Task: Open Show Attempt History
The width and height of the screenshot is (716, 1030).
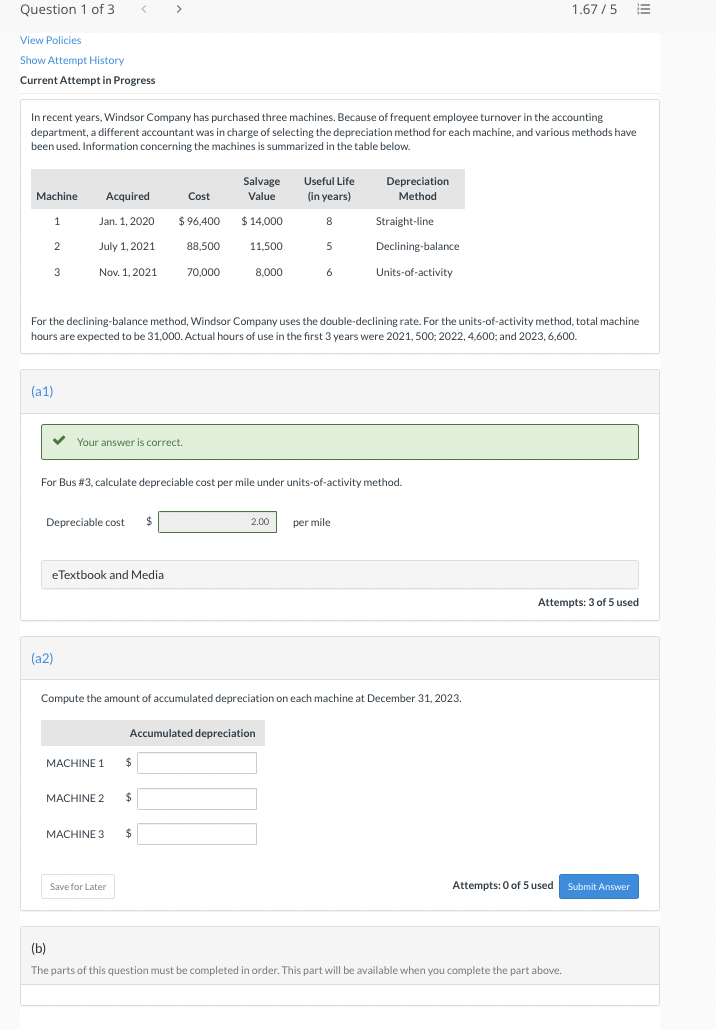Action: pyautogui.click(x=70, y=60)
